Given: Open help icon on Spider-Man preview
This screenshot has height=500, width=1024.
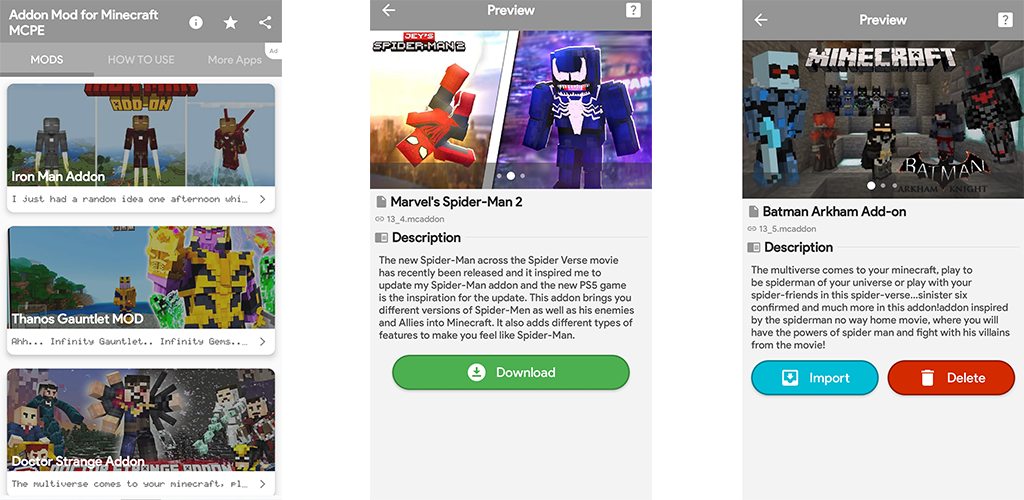Looking at the screenshot, I should coord(633,10).
